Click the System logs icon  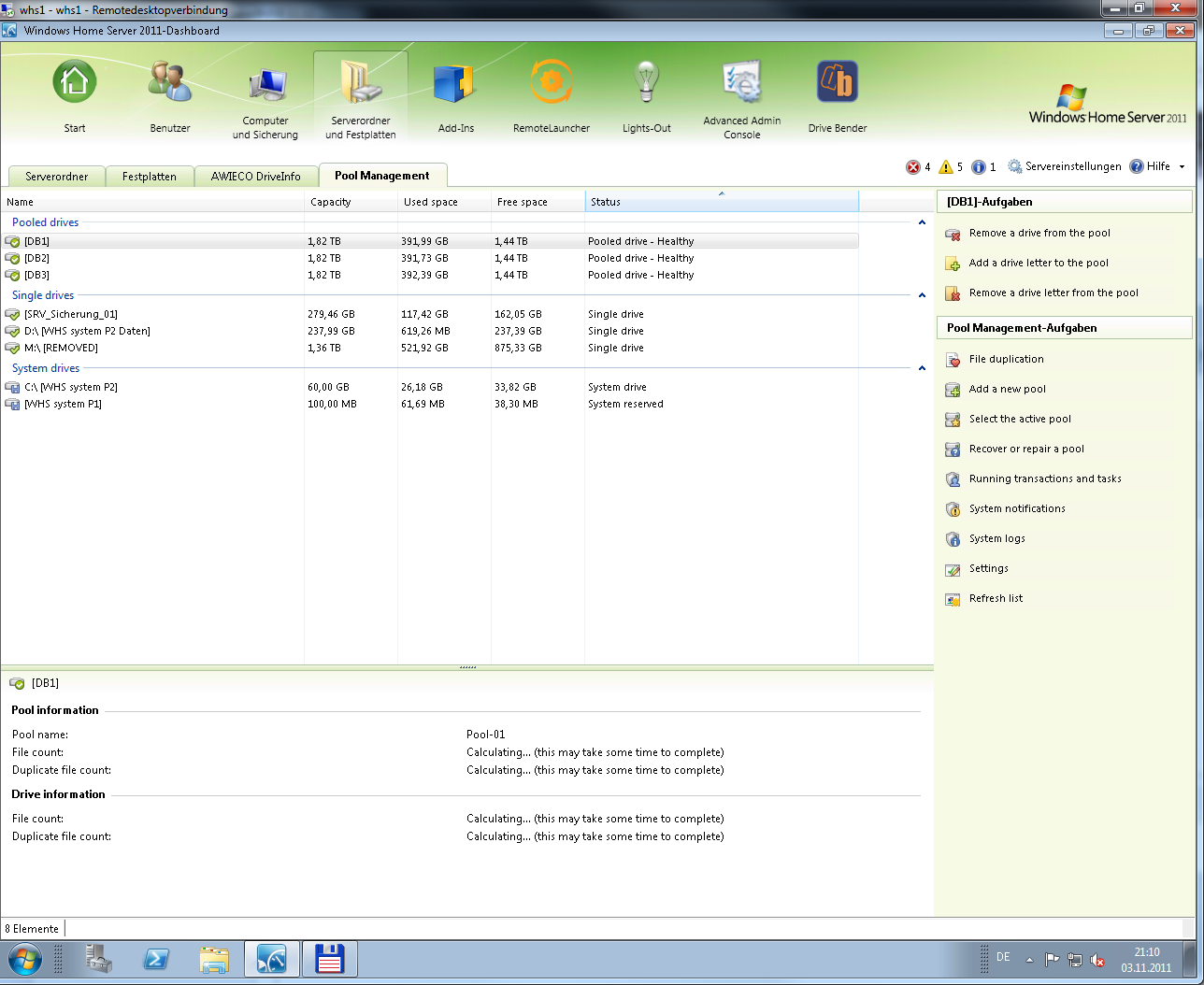click(953, 539)
